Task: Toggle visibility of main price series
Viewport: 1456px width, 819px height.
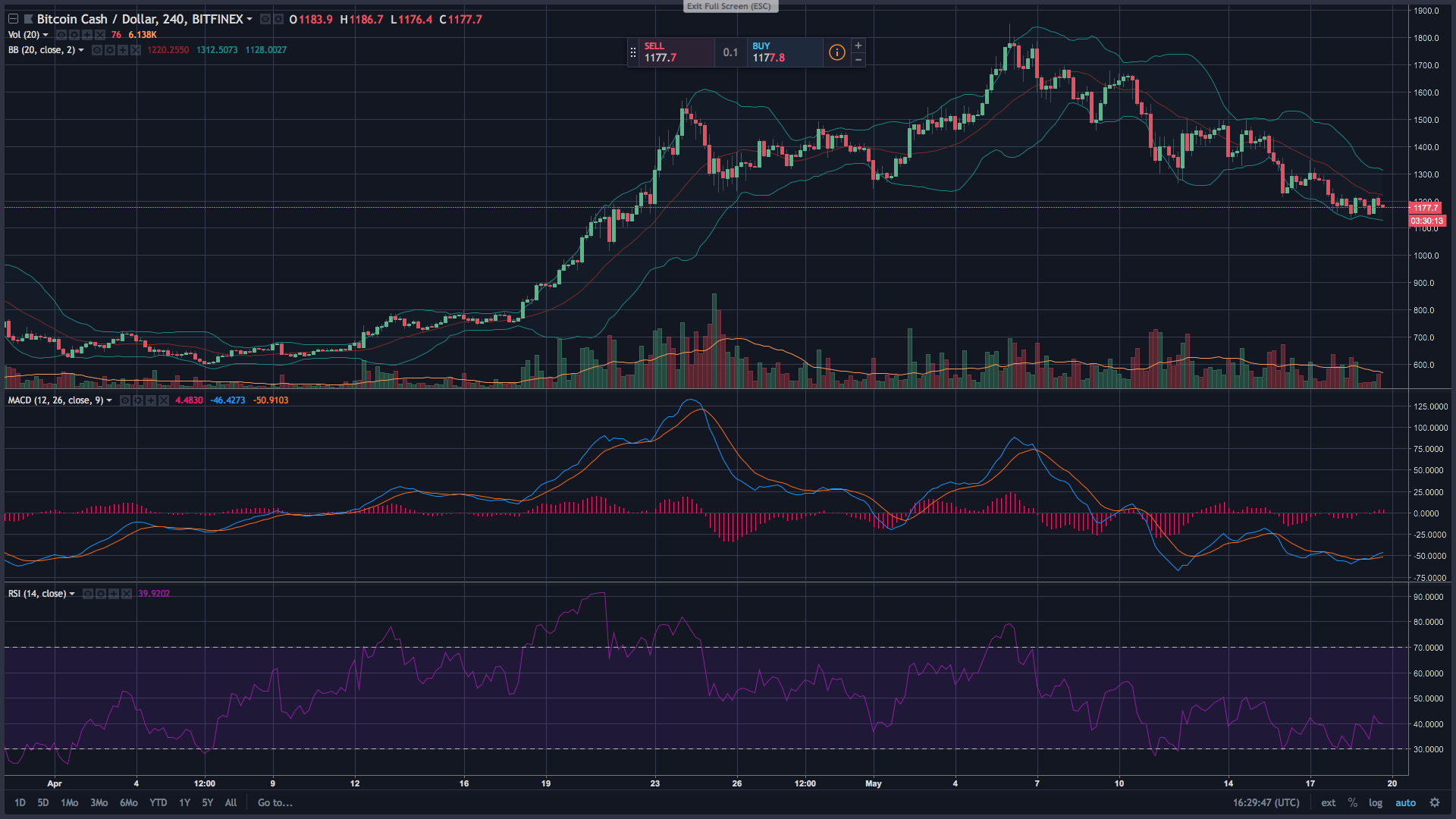Action: coord(265,19)
